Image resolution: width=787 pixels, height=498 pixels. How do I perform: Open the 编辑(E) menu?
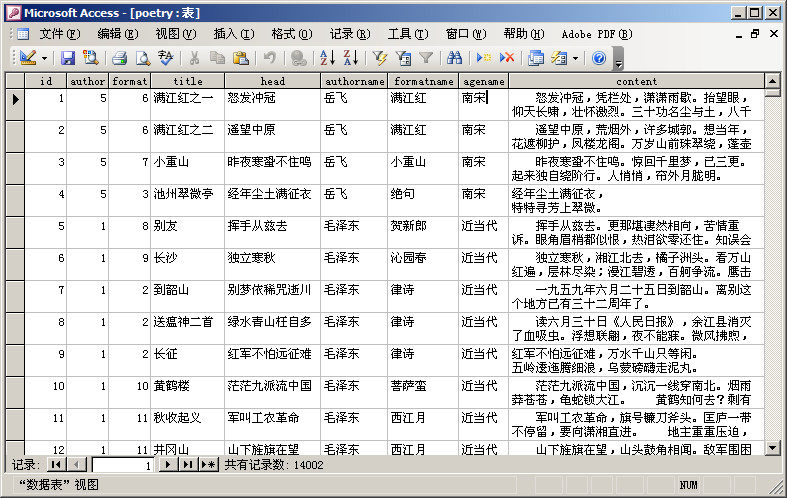click(118, 34)
